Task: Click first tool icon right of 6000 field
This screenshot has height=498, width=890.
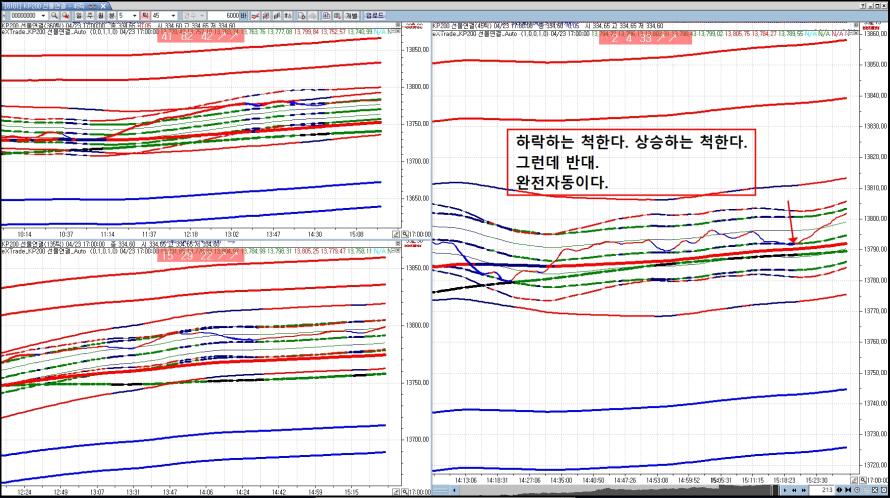Action: [x=254, y=16]
